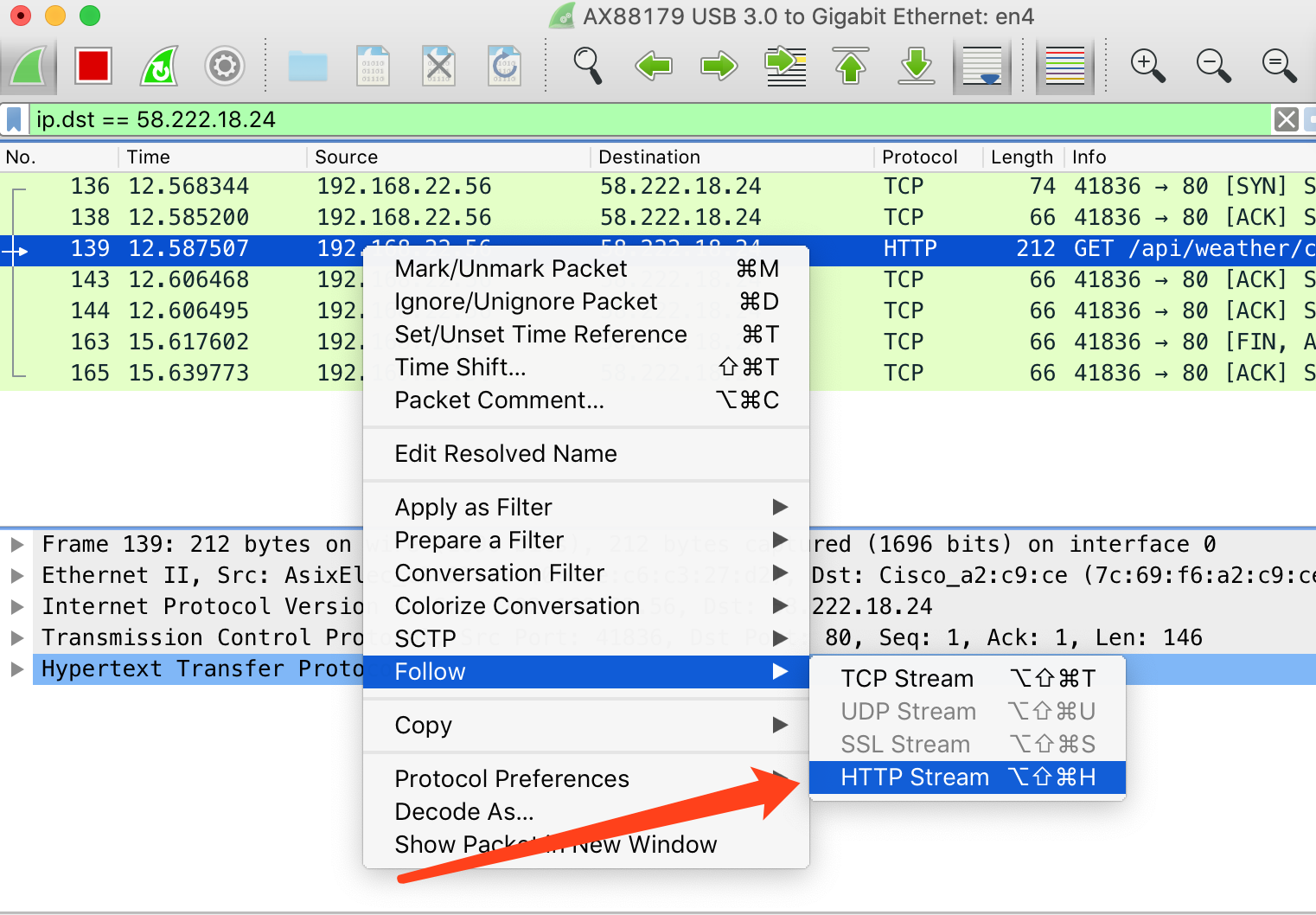Screen dimensions: 1316x915
Task: Jump to the last packet
Action: tap(917, 66)
